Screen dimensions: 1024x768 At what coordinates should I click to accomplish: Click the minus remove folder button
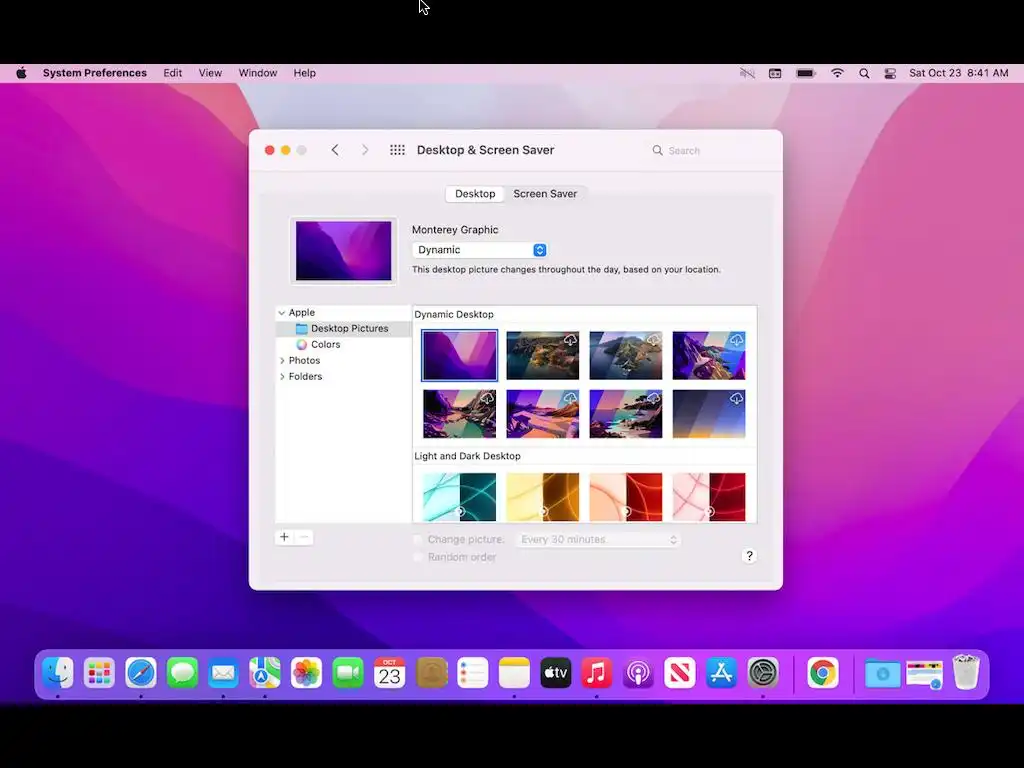click(x=304, y=537)
